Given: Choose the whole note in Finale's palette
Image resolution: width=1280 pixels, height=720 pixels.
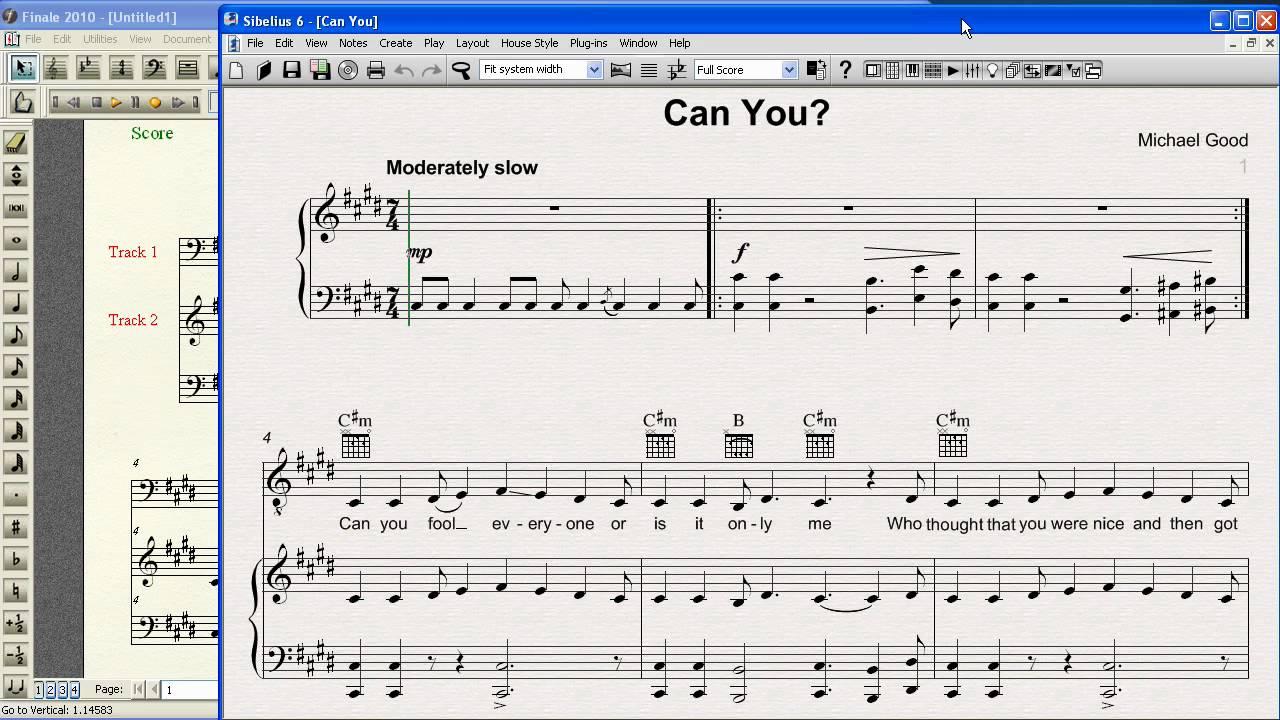Looking at the screenshot, I should tap(16, 240).
